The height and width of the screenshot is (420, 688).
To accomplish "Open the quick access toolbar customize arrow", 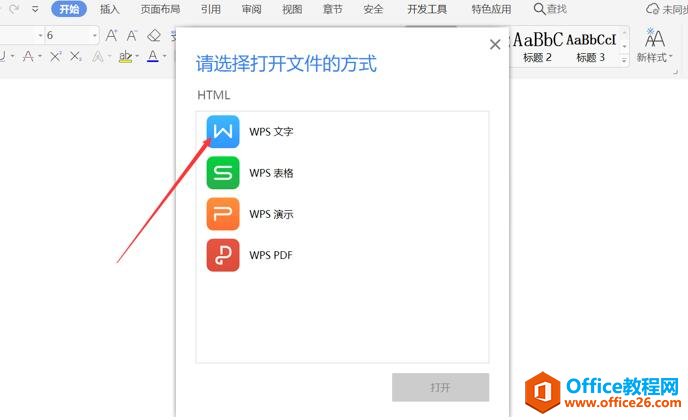I will coord(35,9).
